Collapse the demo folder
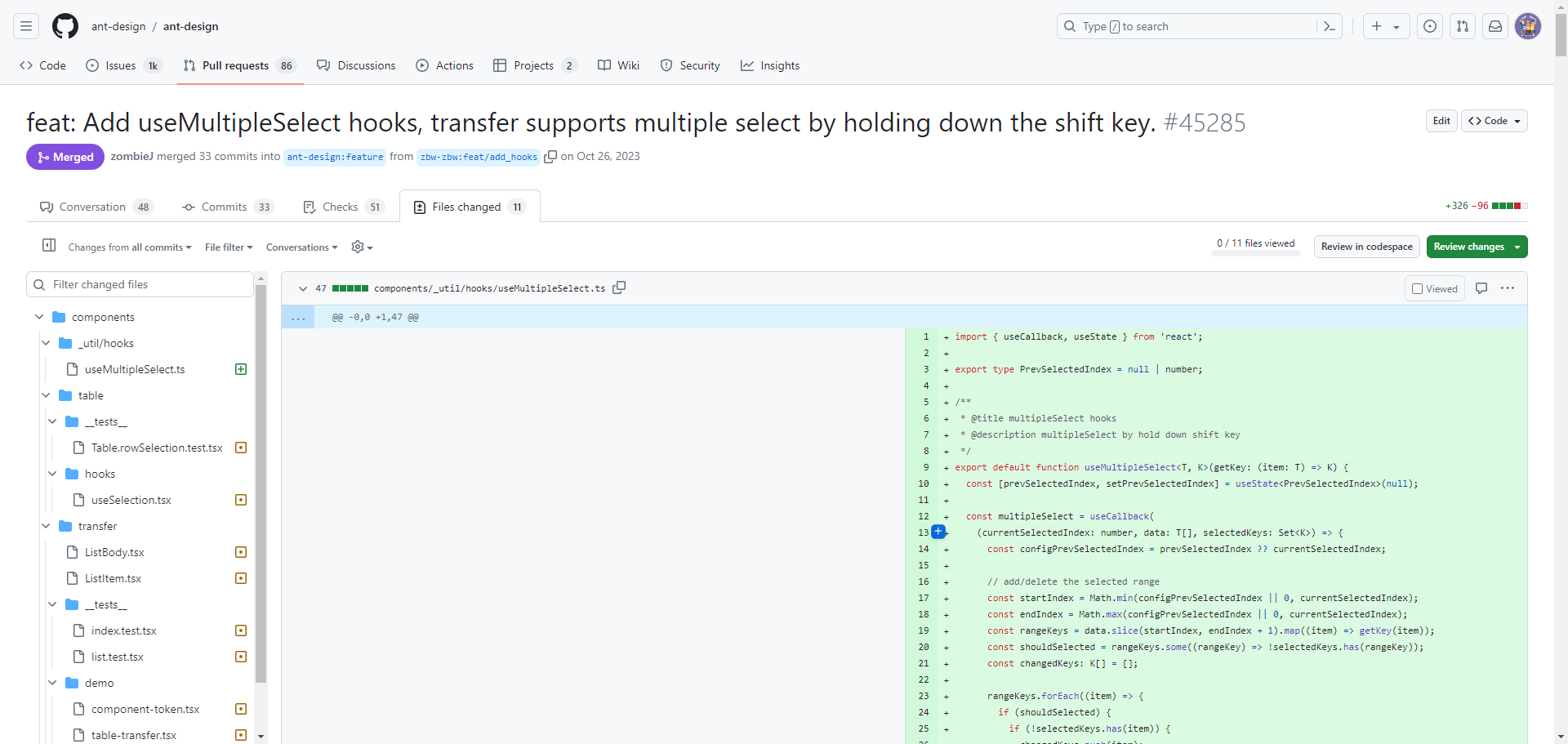Viewport: 1568px width, 744px height. pyautogui.click(x=52, y=683)
